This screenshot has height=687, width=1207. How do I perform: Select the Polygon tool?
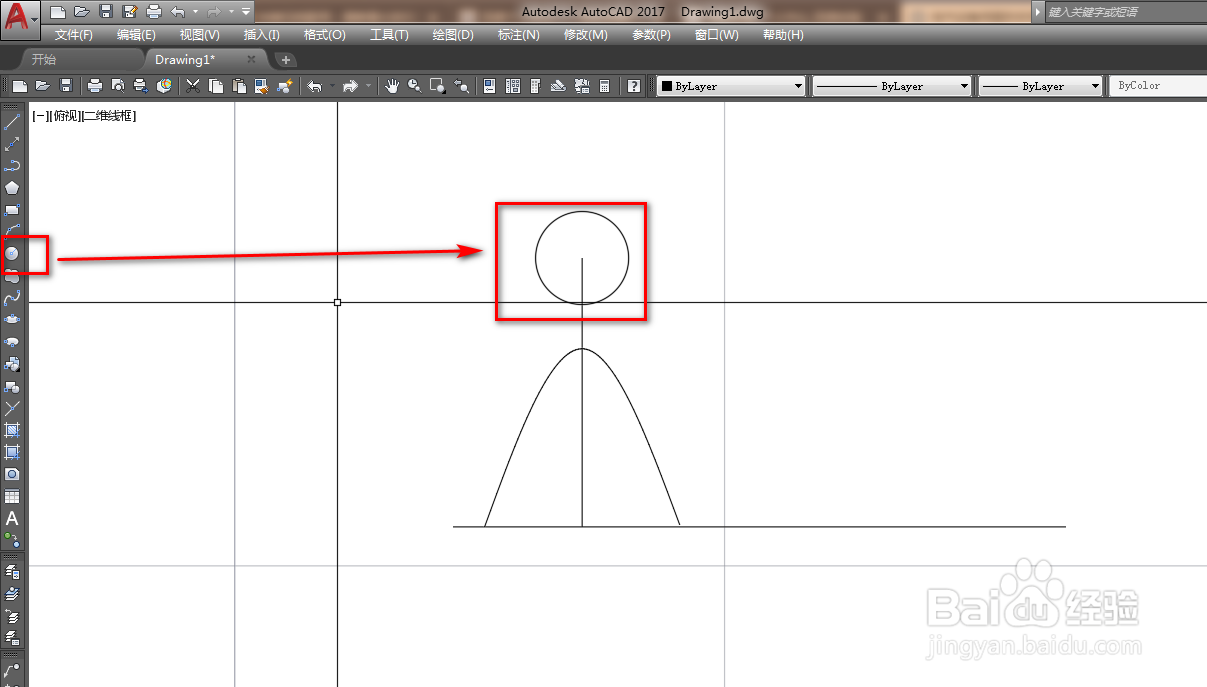pyautogui.click(x=12, y=188)
